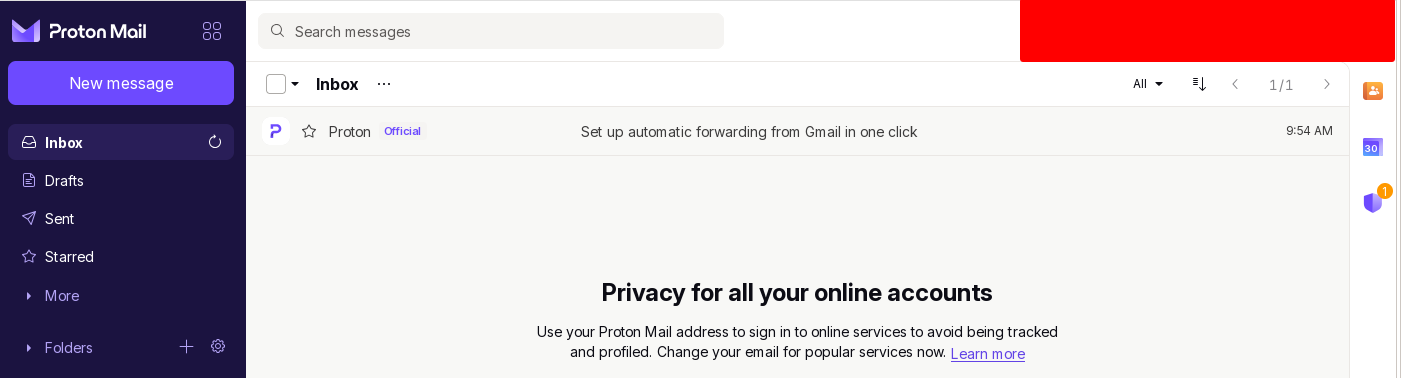Open Inbox more options ellipsis menu
The image size is (1401, 378).
coord(384,84)
